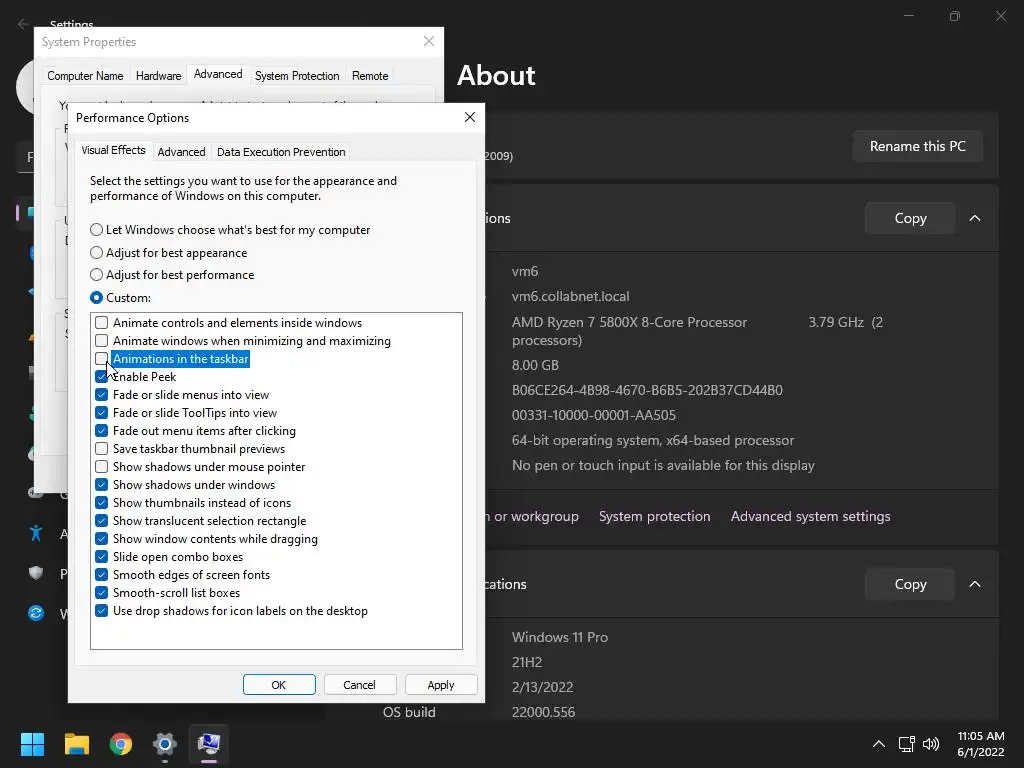Uncheck Fade or slide menus into view
Screen dimensions: 1024x768
point(101,394)
